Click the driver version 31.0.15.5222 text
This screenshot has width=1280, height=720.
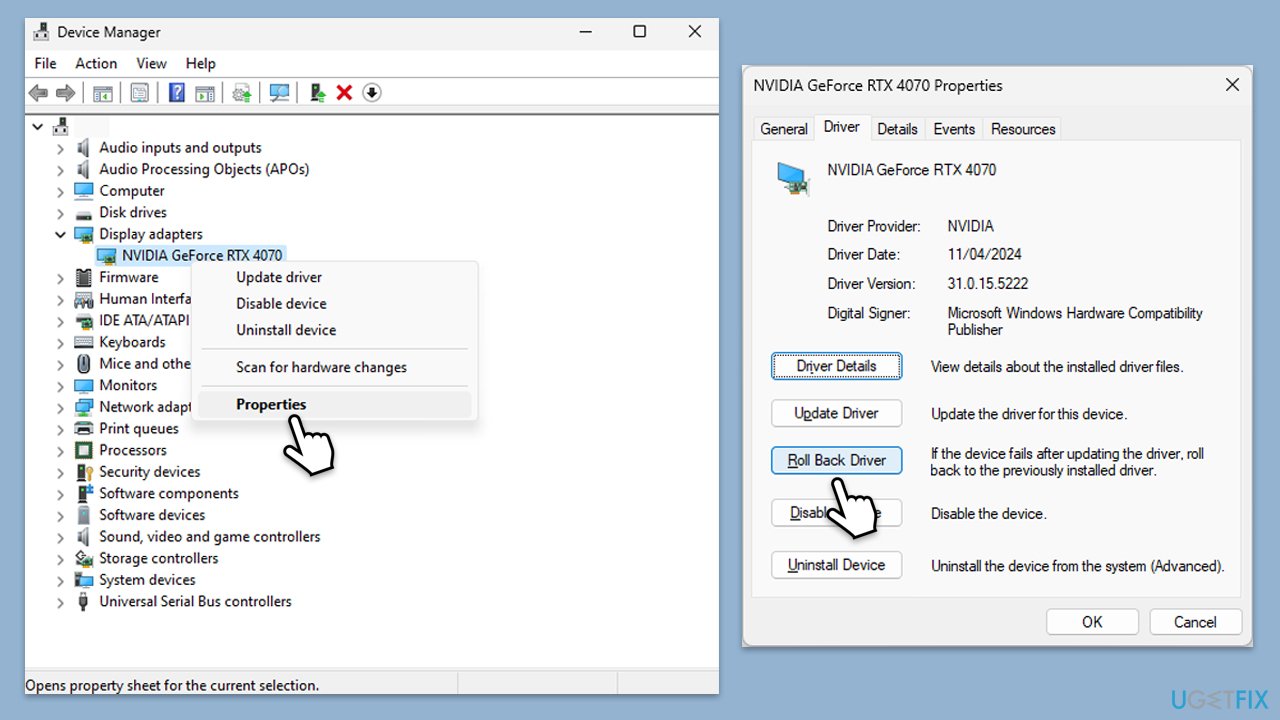click(987, 284)
